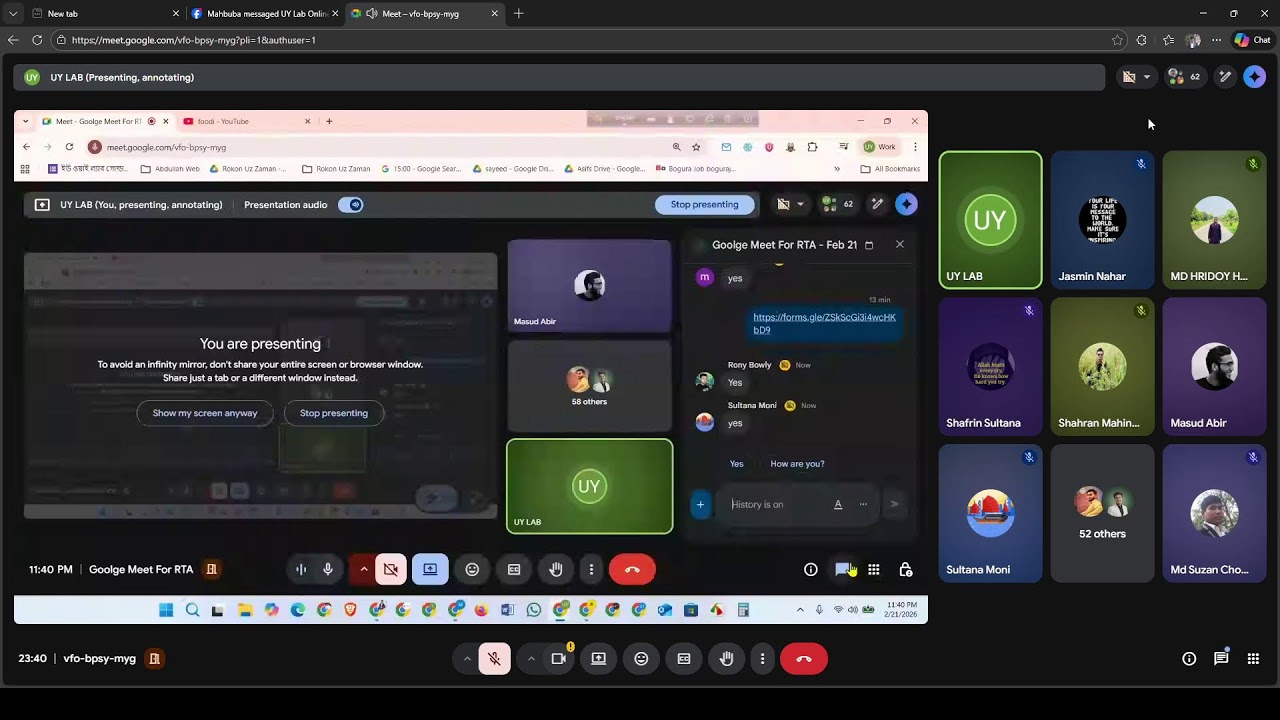Reload the page with the outer browser refresh icon
This screenshot has width=1280, height=720.
(37, 40)
